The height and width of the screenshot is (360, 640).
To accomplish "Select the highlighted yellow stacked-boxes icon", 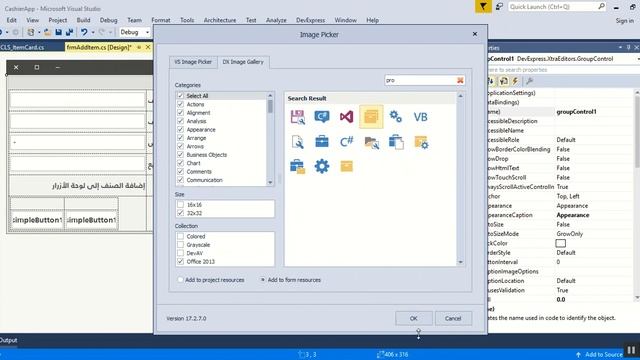I will coord(371,117).
